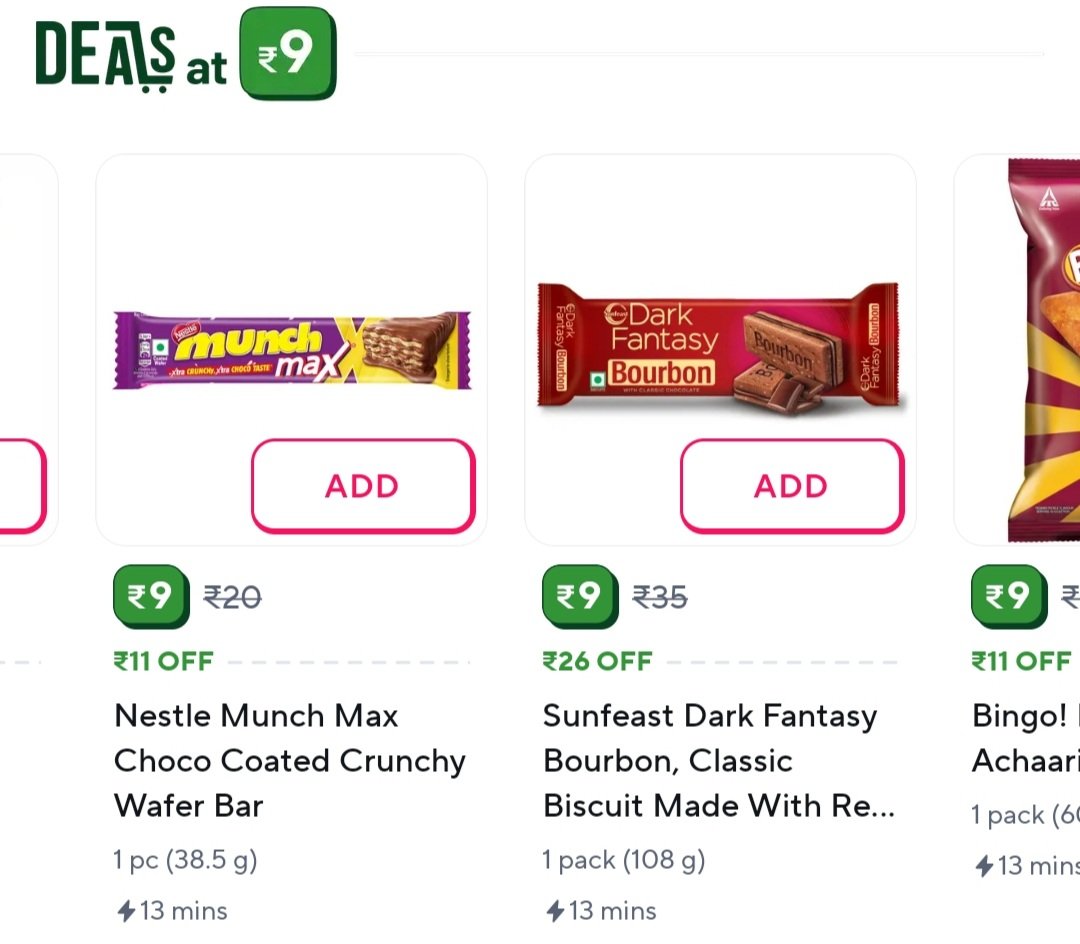The image size is (1080, 944).
Task: Click the struck-through ₹35 original price
Action: 660,598
